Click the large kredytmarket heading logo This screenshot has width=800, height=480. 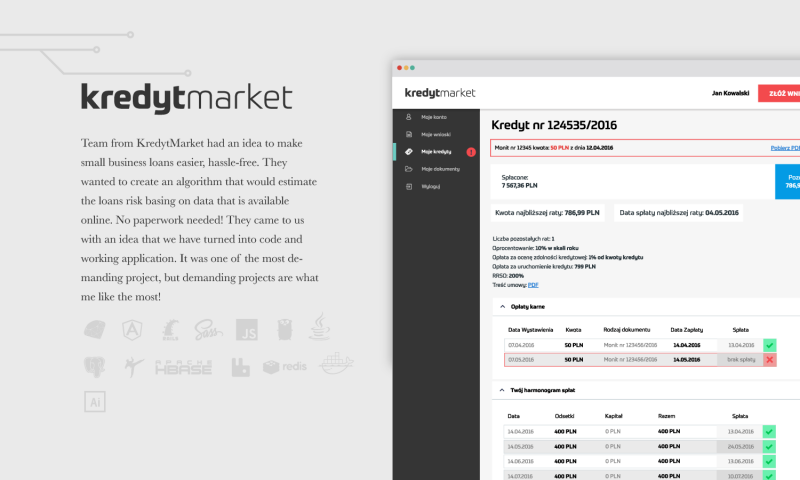[x=187, y=98]
